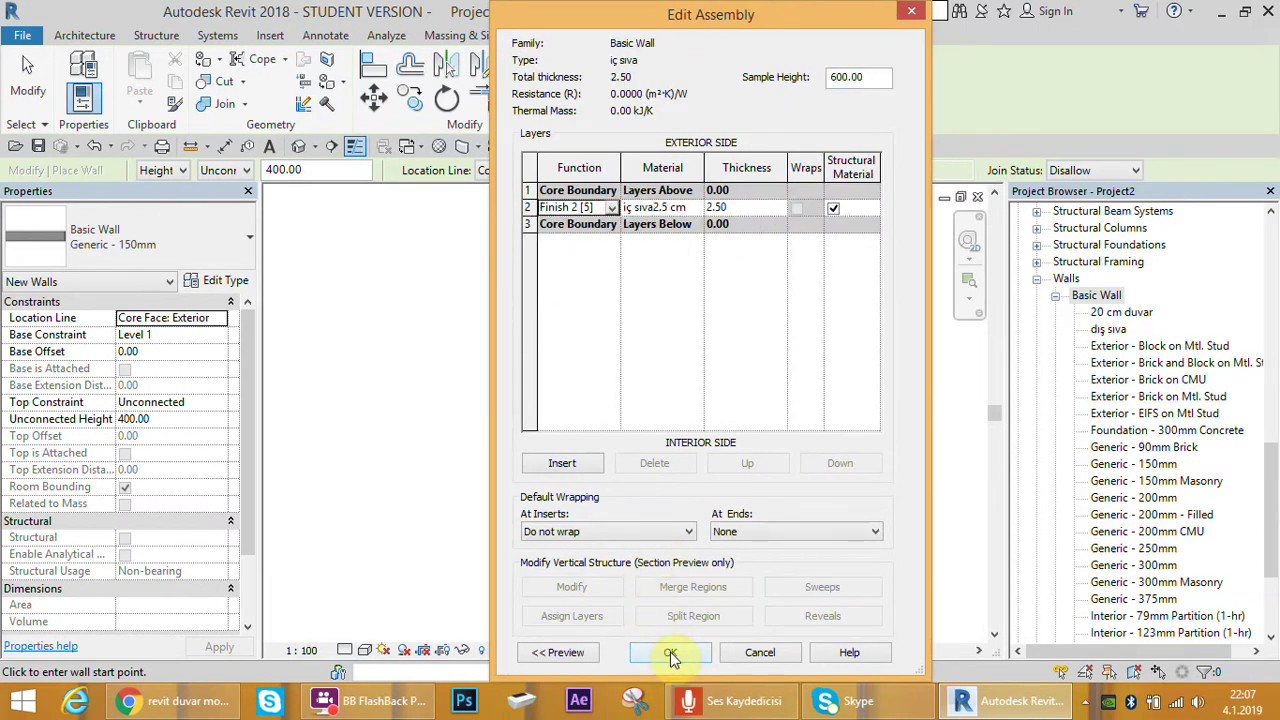Edit the Sample Height input field

pos(859,77)
